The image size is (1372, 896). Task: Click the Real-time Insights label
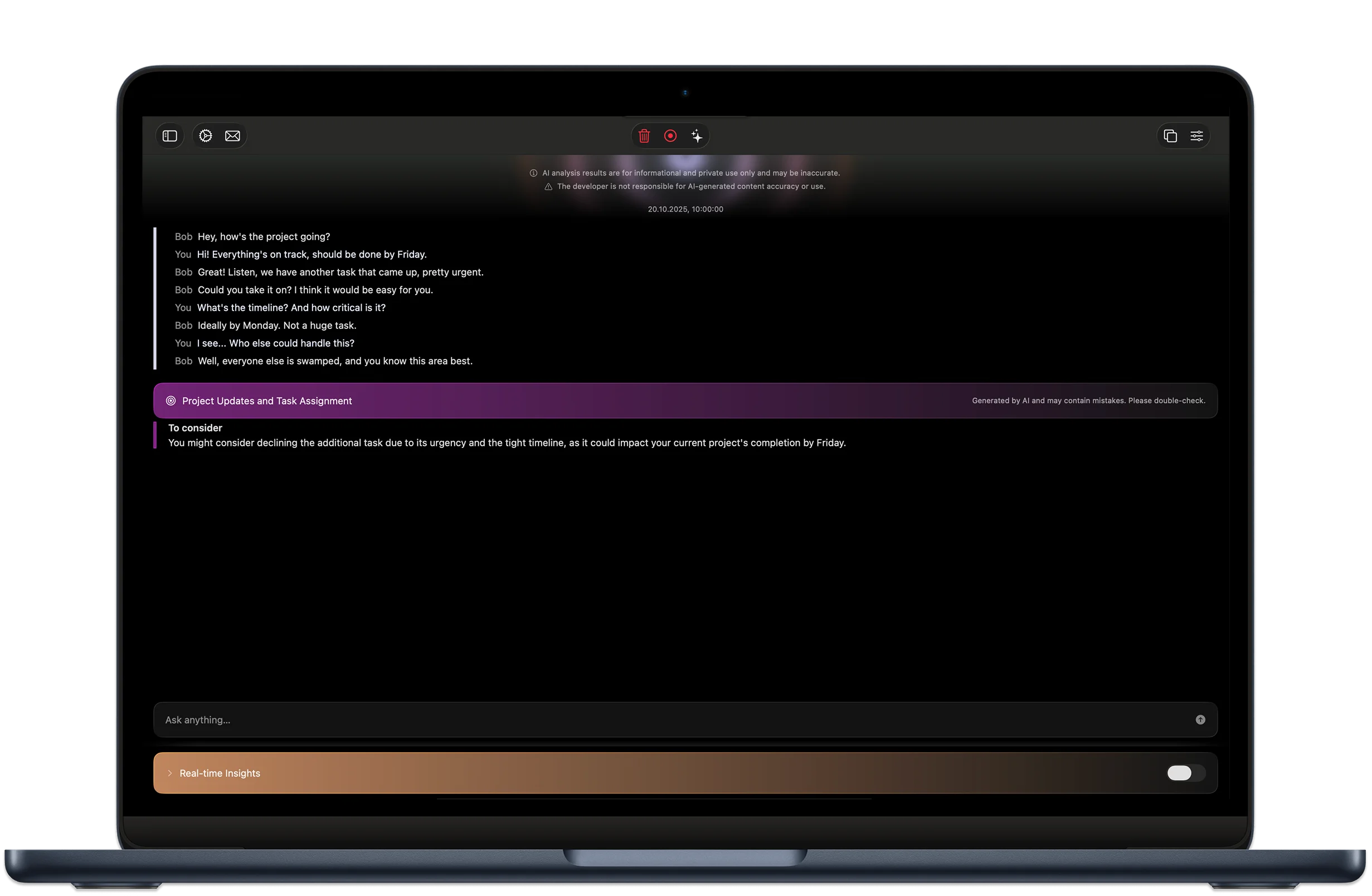(x=220, y=773)
